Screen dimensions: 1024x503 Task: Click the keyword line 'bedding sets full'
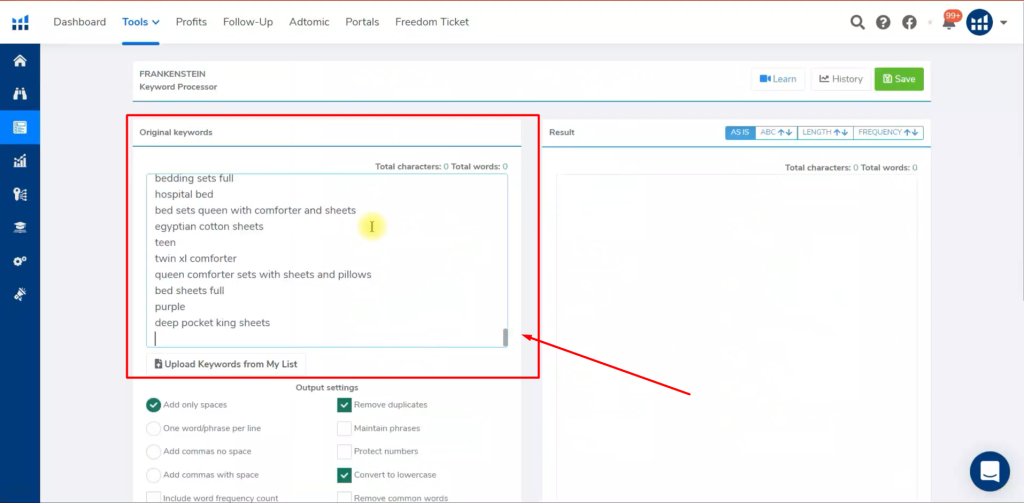(x=194, y=178)
